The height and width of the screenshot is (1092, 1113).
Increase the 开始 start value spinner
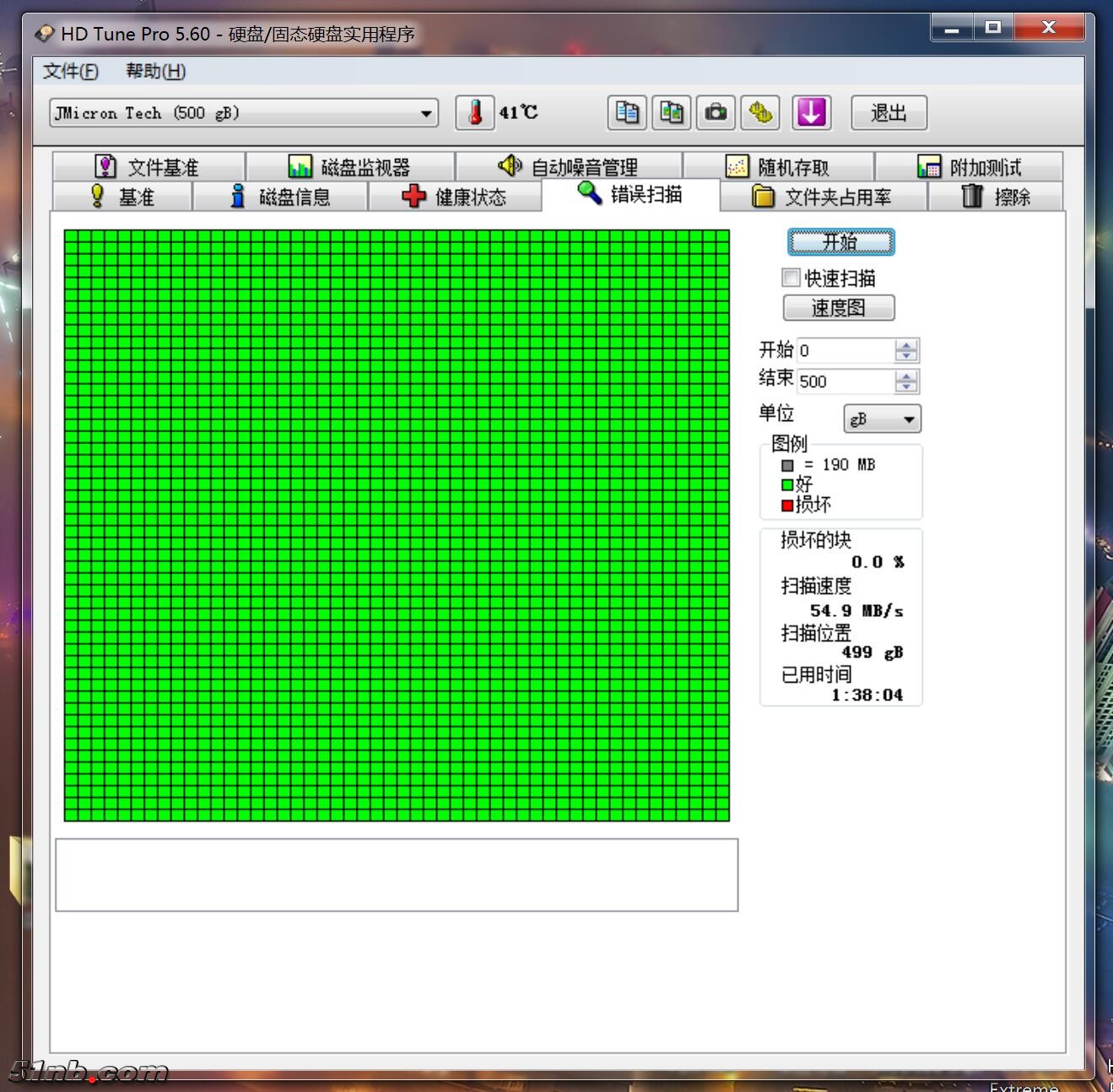tap(906, 345)
